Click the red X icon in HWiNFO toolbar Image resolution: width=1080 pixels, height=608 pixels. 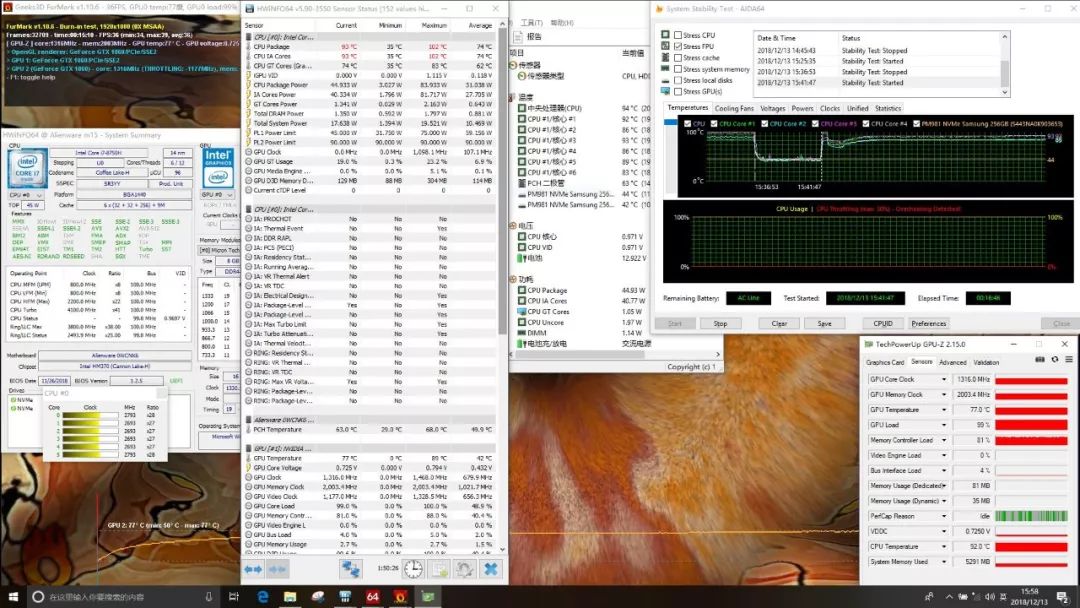[490, 569]
